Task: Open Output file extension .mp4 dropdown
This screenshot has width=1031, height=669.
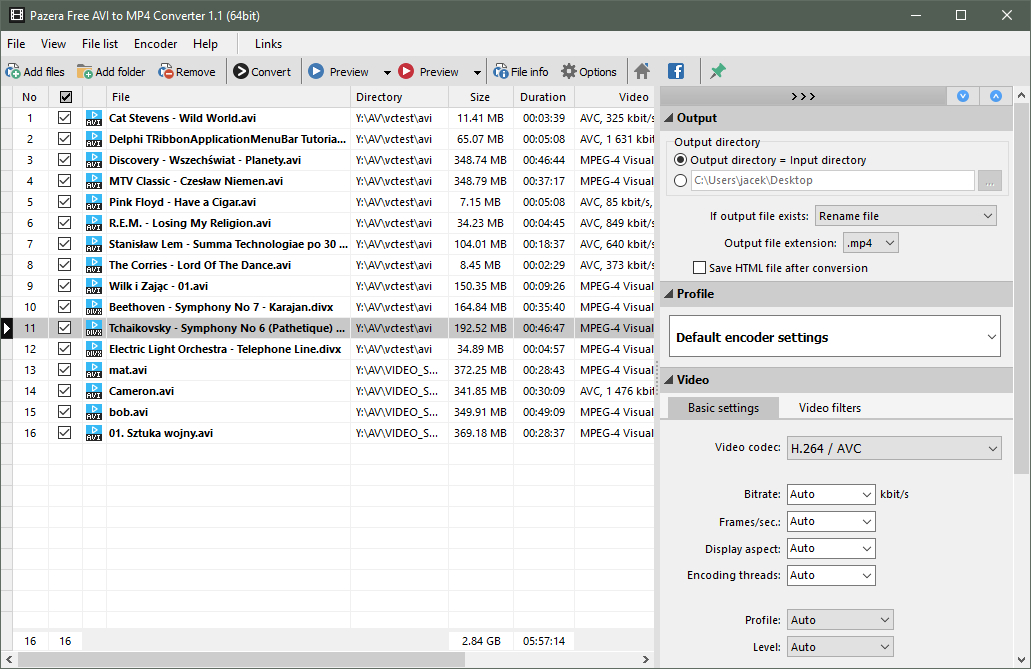Action: 871,243
